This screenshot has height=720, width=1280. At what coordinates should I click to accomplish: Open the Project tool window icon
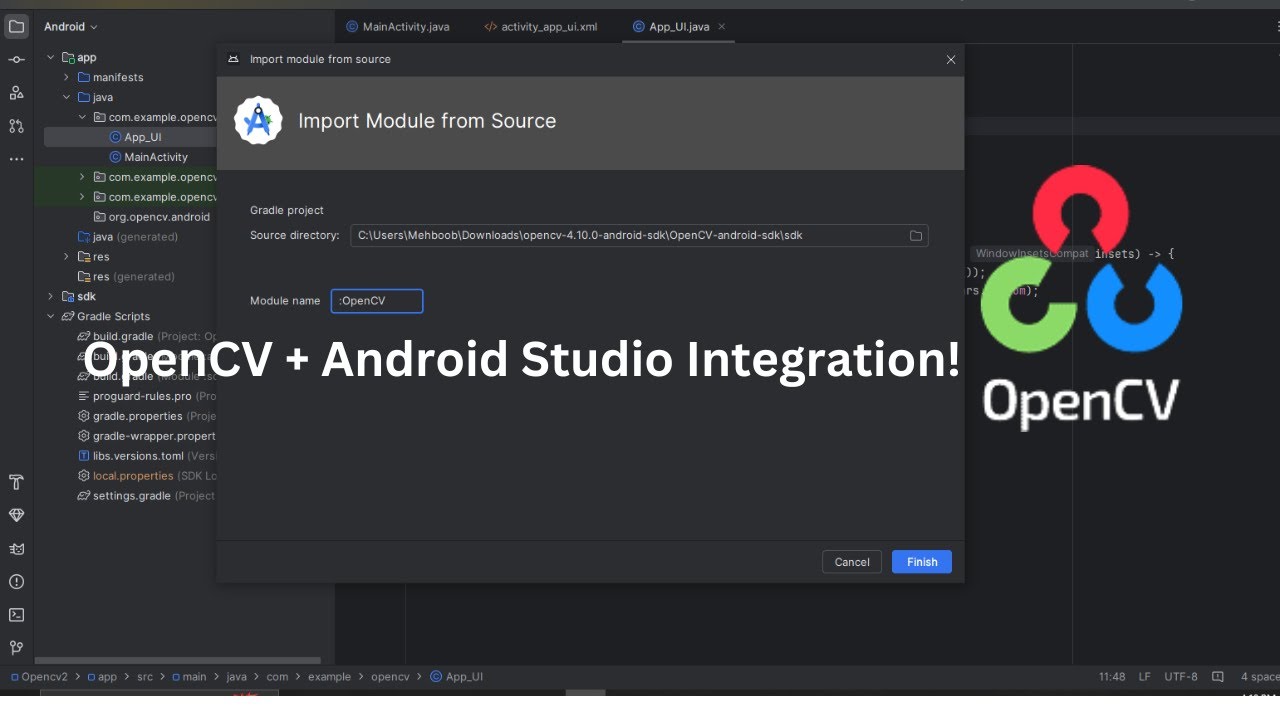(16, 27)
